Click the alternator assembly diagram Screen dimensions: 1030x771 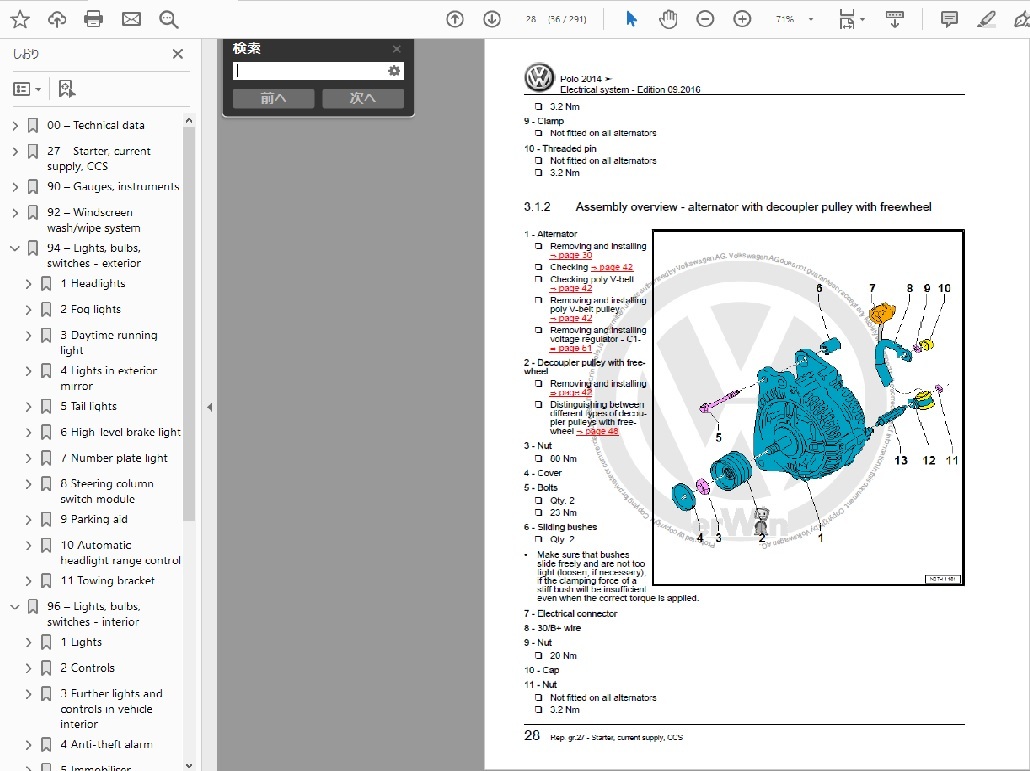(807, 407)
